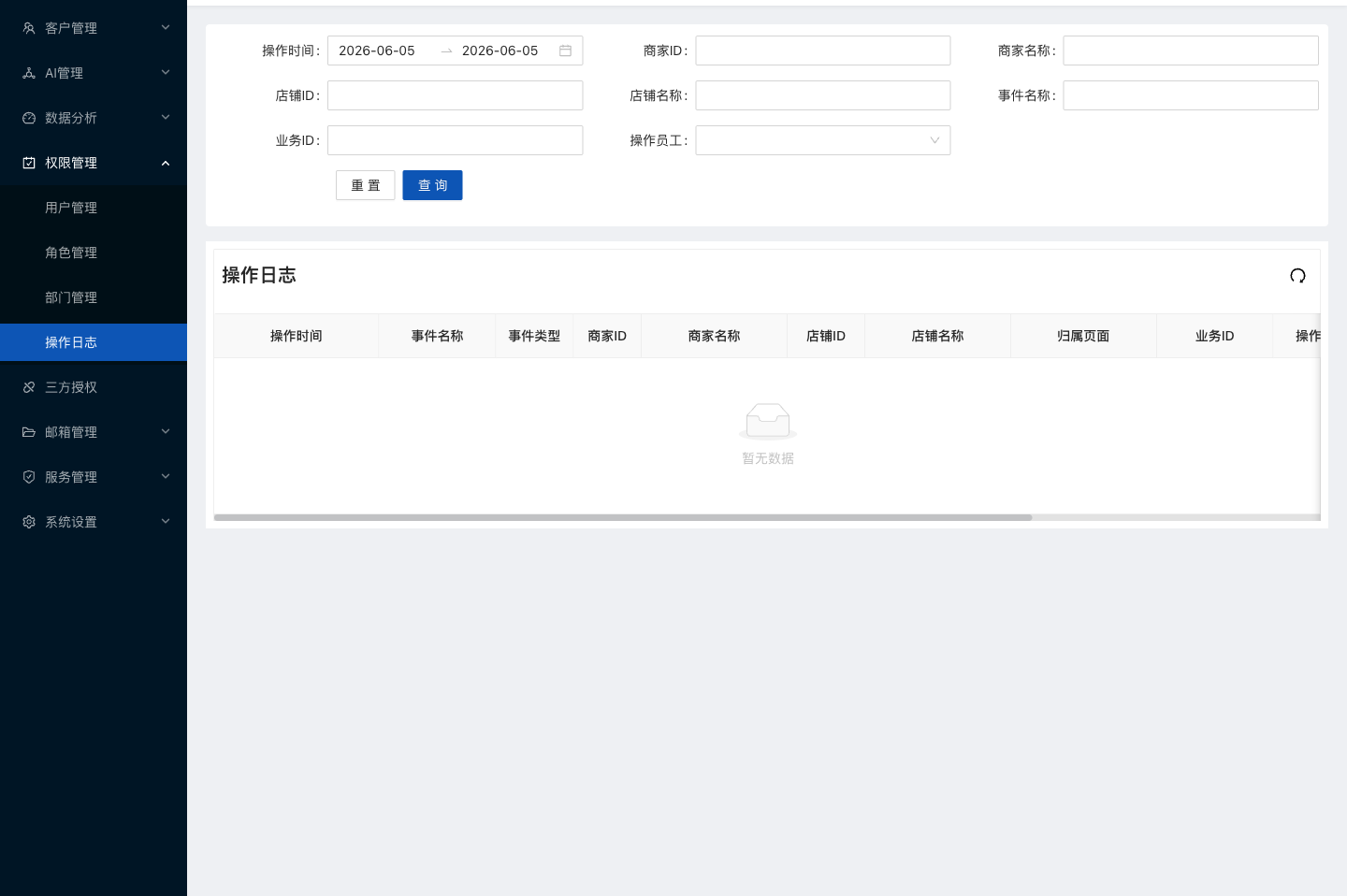
Task: Click the 邮箱管理 folder icon
Action: [29, 432]
